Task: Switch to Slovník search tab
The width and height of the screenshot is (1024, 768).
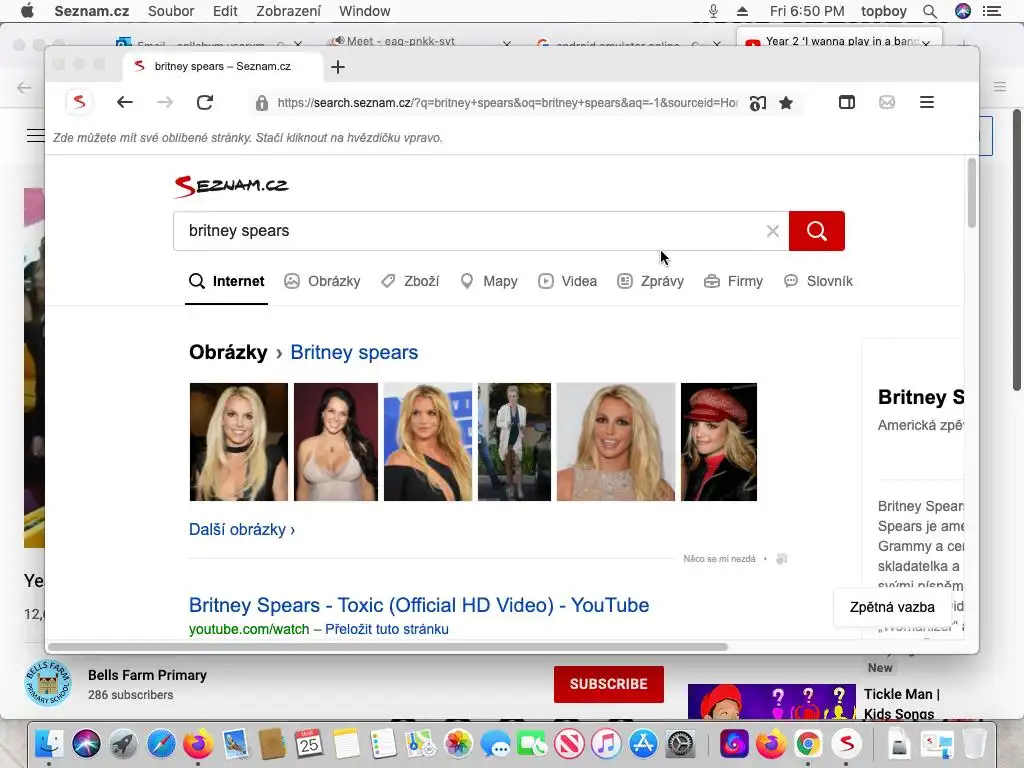Action: [x=818, y=281]
